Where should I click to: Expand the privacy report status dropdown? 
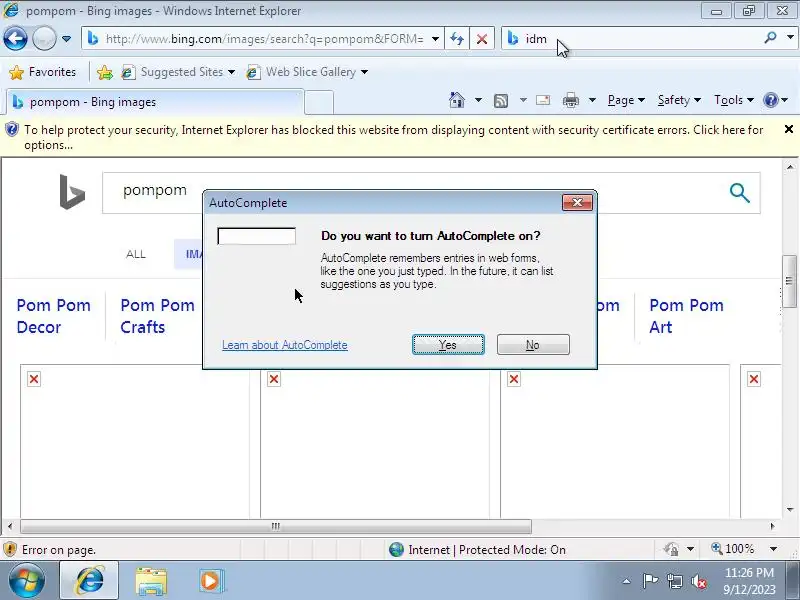tap(690, 549)
